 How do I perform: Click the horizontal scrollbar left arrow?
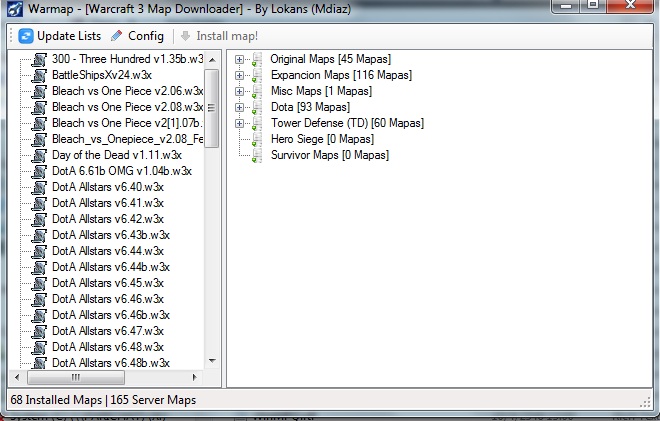[17, 377]
